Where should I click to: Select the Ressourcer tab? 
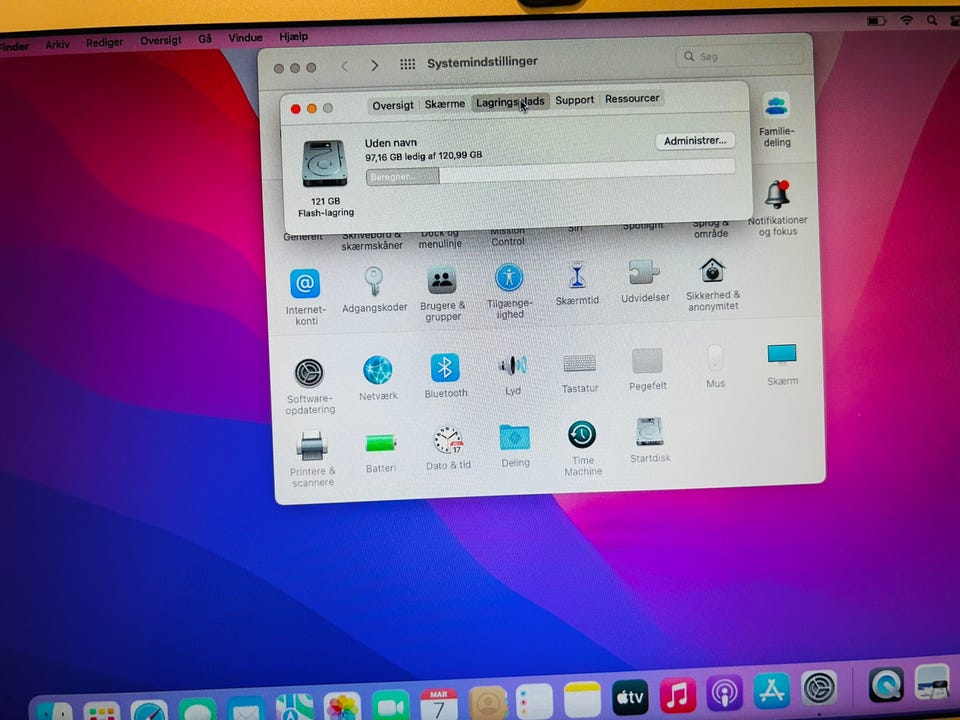[632, 98]
